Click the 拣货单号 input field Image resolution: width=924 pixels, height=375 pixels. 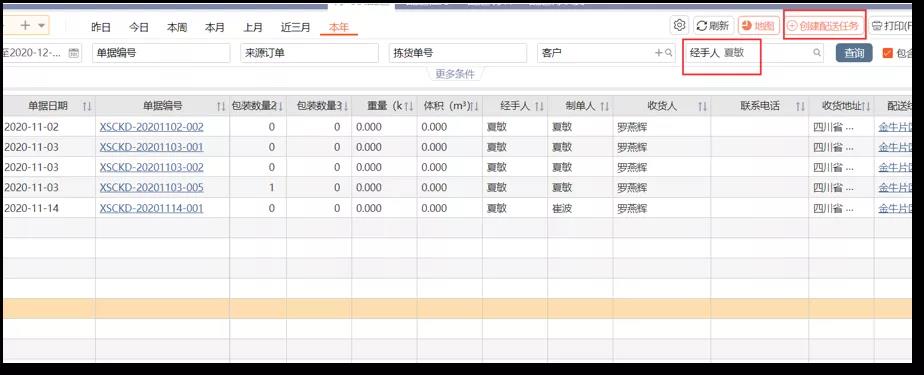point(458,52)
